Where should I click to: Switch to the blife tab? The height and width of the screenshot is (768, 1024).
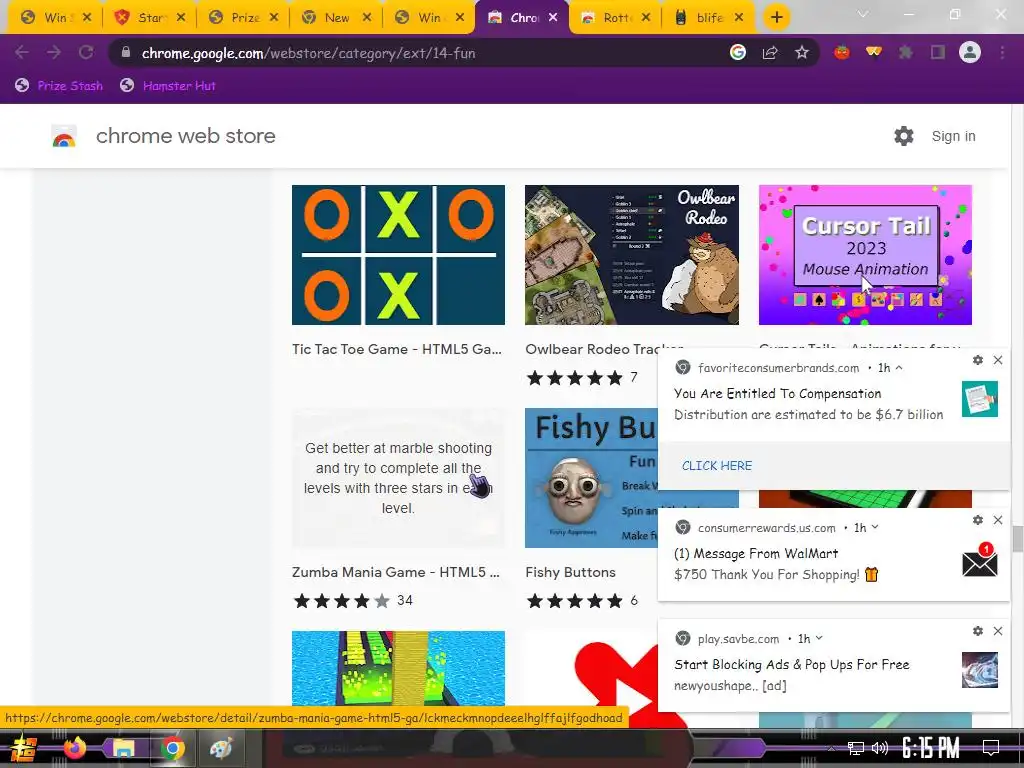(x=709, y=18)
